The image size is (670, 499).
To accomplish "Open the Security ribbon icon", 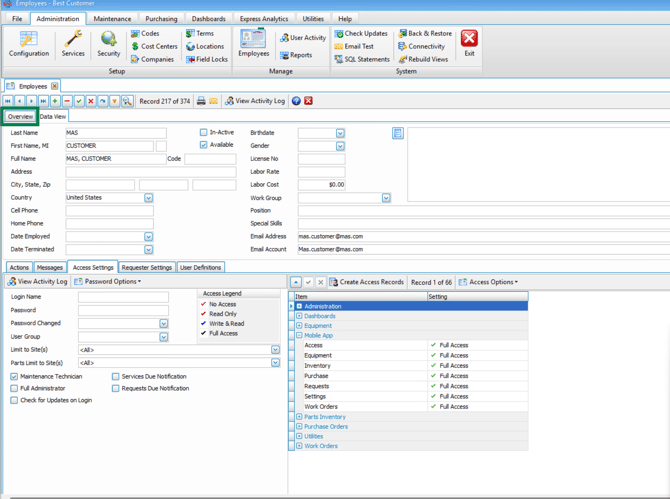I will (108, 43).
